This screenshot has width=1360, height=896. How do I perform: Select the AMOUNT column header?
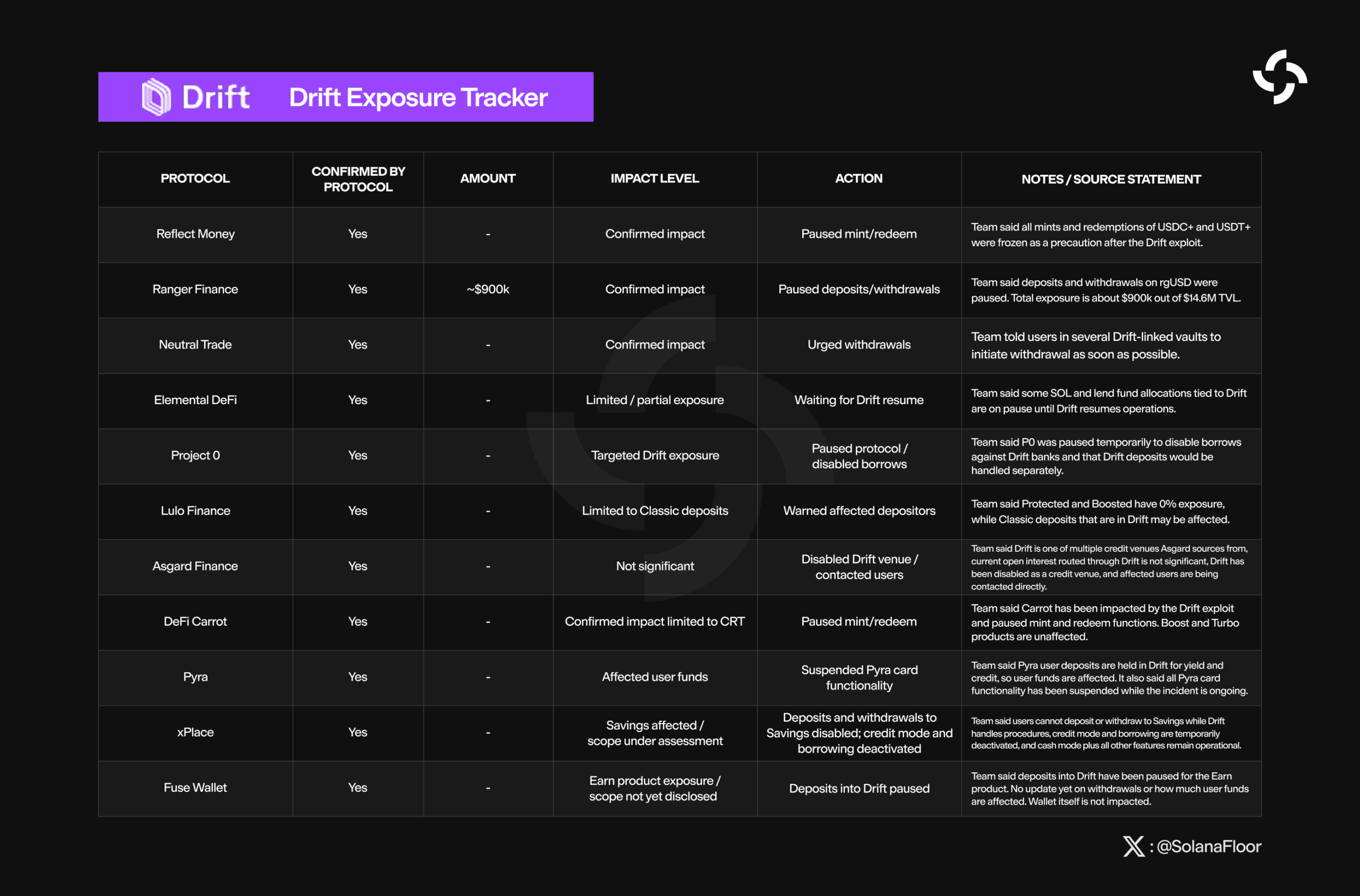point(488,179)
